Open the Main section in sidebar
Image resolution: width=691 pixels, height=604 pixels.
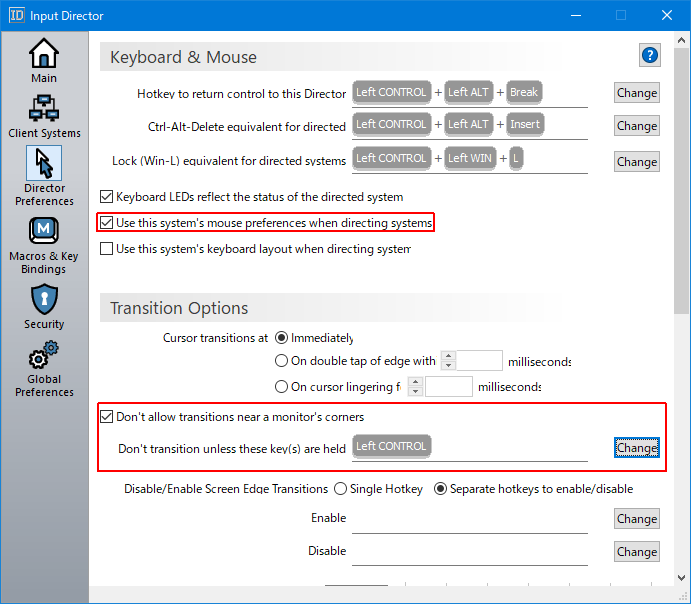44,60
